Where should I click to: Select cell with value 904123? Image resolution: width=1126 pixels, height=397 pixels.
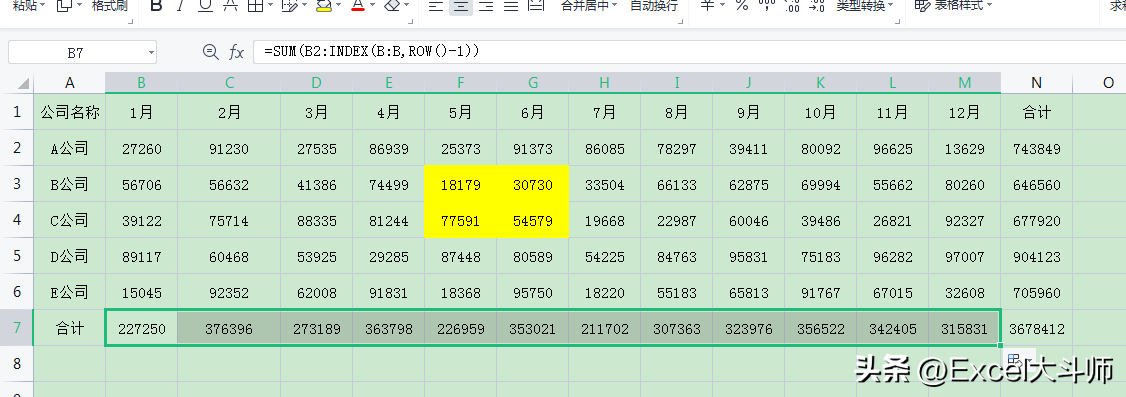pos(1036,256)
